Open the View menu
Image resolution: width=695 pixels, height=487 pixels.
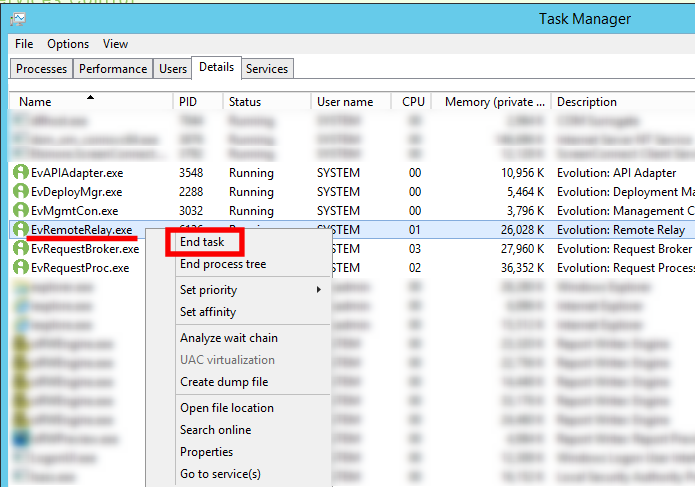[115, 44]
